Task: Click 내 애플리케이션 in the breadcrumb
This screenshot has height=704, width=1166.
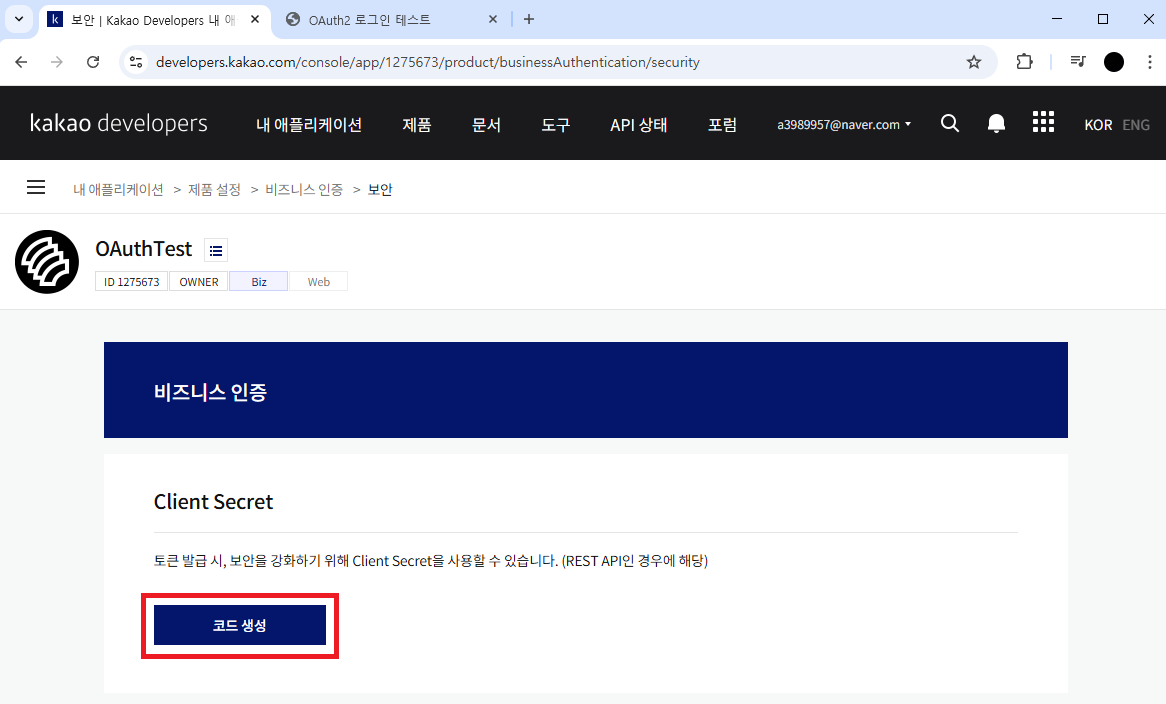Action: (118, 190)
